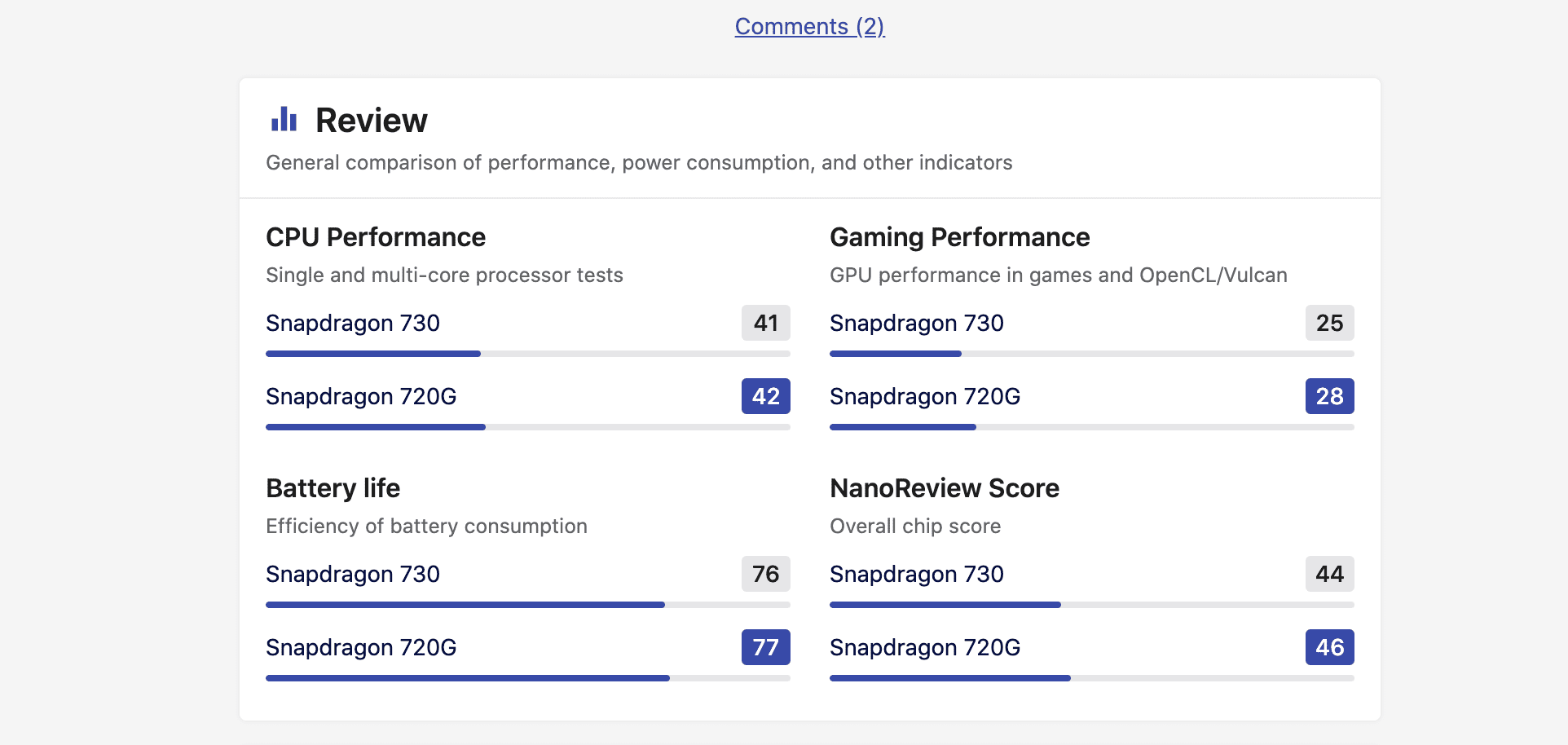Click Snapdragon 730 under NanoReview Score
The width and height of the screenshot is (1568, 745).
point(917,574)
